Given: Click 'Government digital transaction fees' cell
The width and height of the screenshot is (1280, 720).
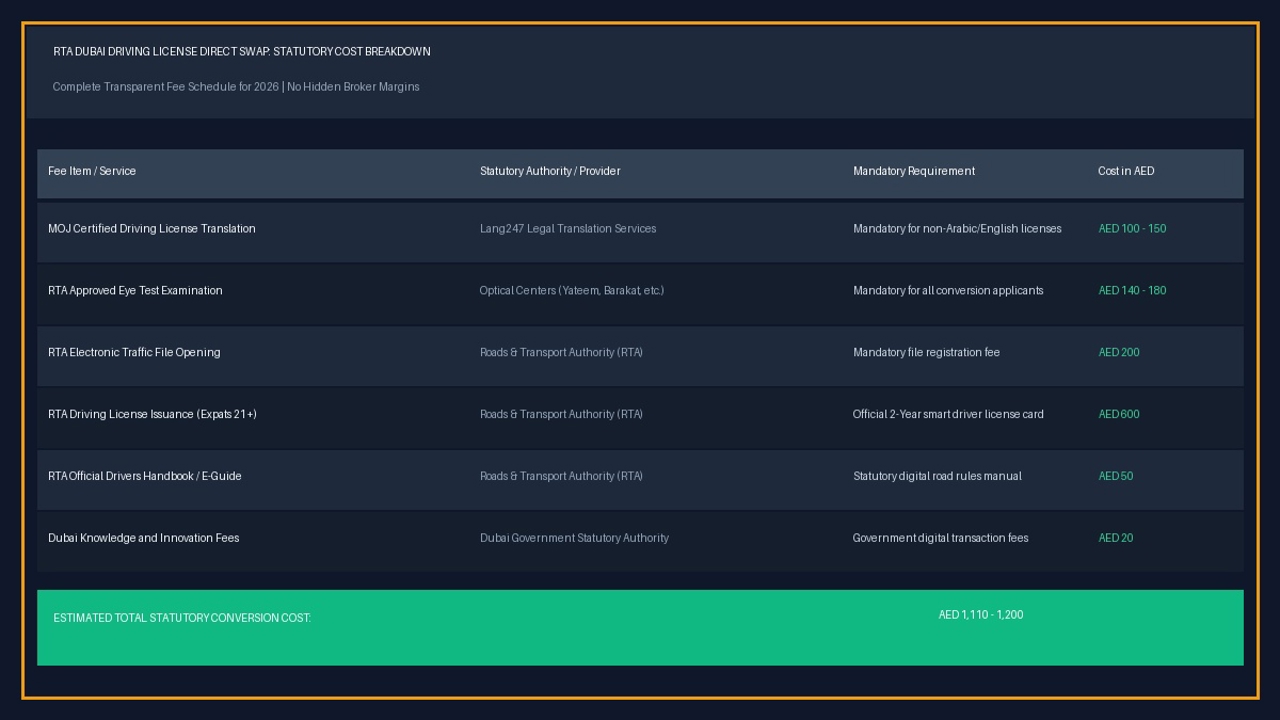Looking at the screenshot, I should pos(941,539).
